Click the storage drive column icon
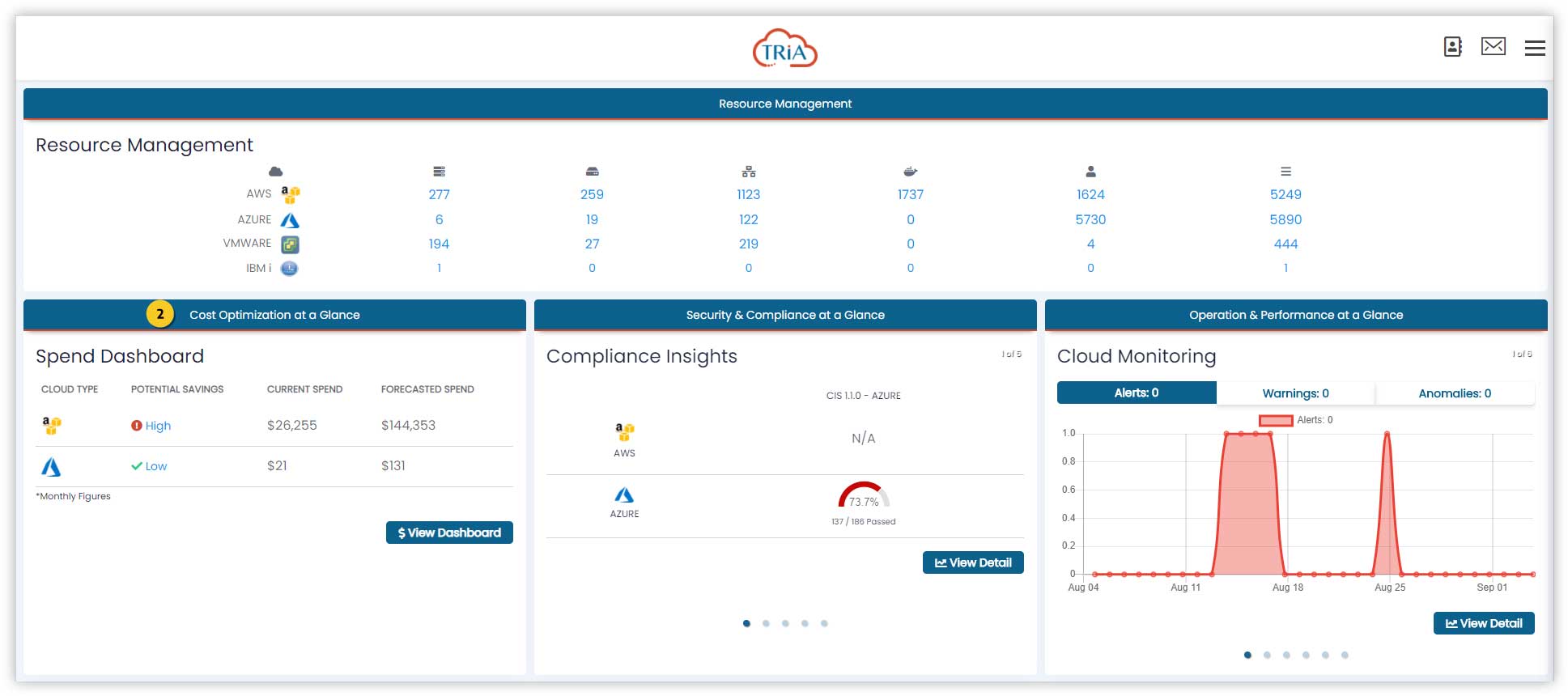This screenshot has height=696, width=1568. [592, 172]
